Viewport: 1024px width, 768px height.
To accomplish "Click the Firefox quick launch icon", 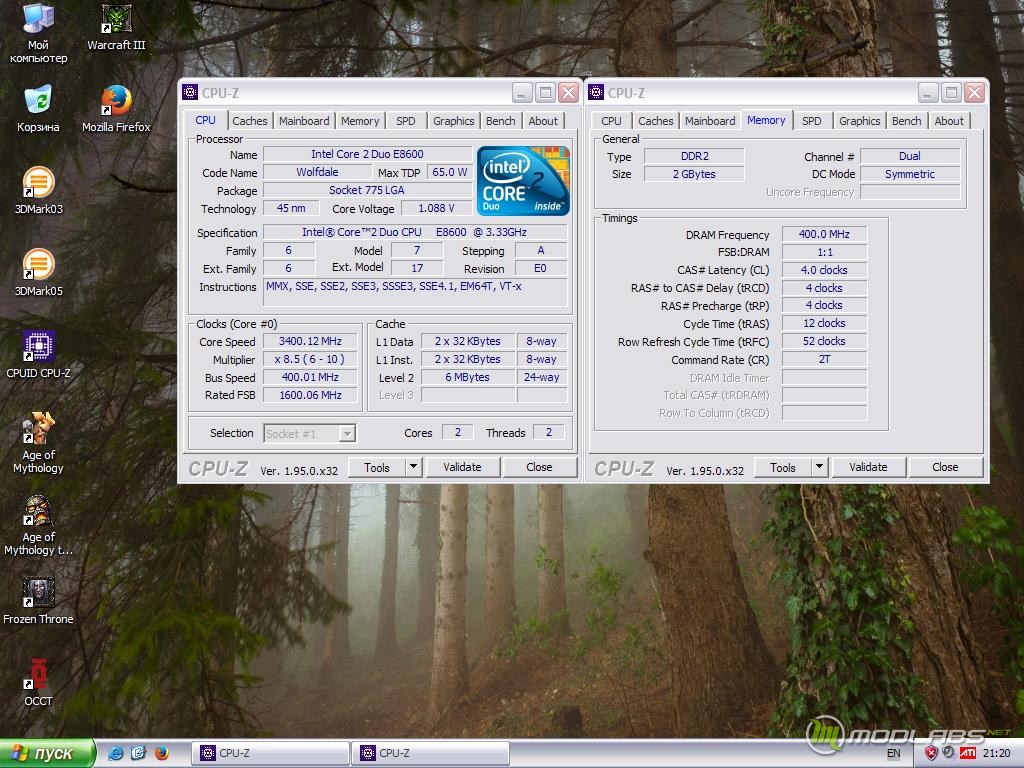I will pos(161,753).
